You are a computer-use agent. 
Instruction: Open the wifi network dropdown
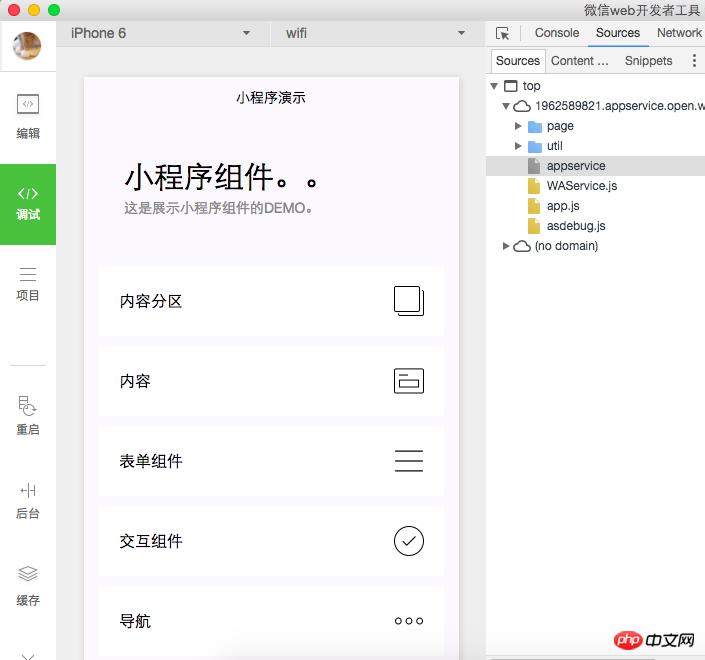click(375, 33)
